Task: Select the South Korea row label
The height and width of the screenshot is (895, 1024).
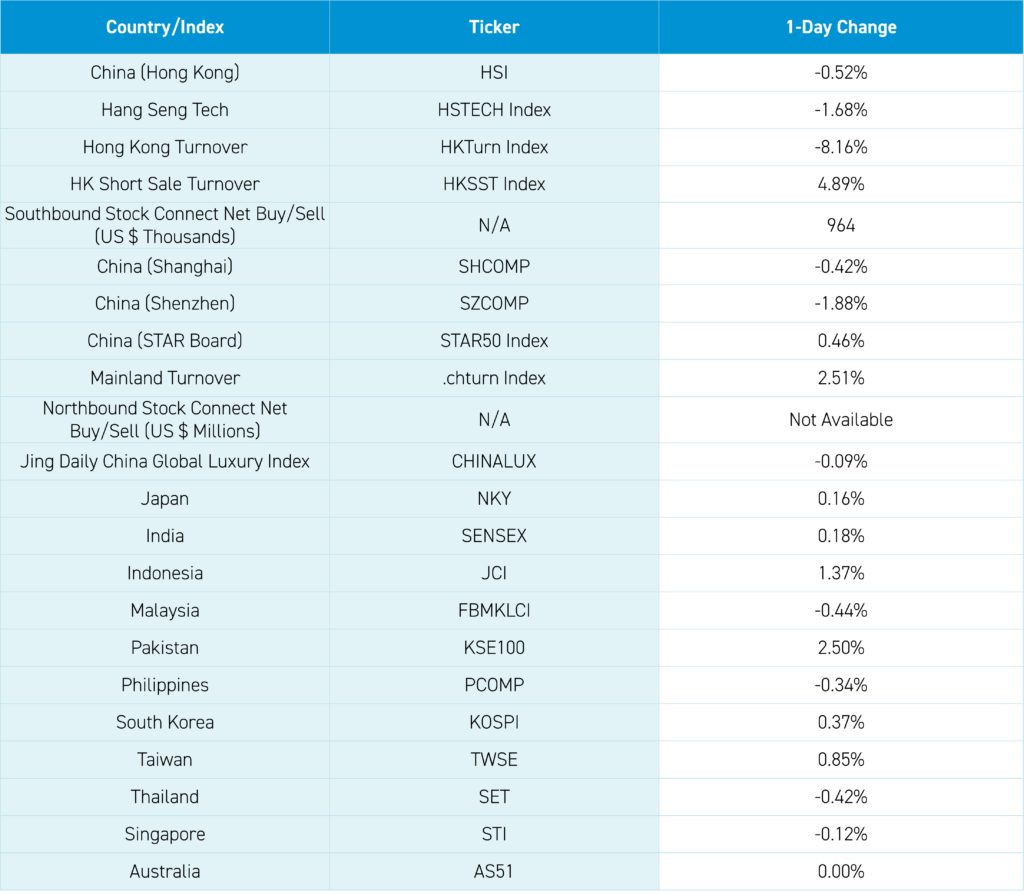Action: tap(165, 722)
